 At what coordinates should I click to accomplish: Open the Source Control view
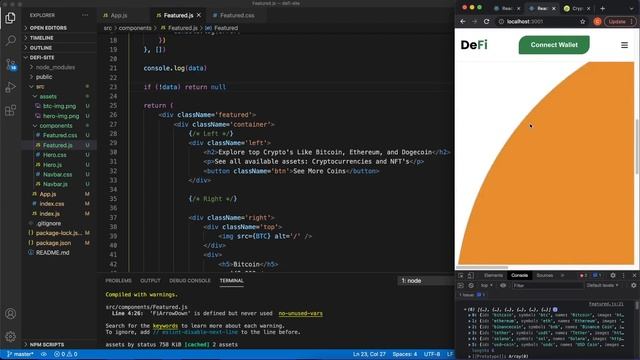[x=11, y=64]
